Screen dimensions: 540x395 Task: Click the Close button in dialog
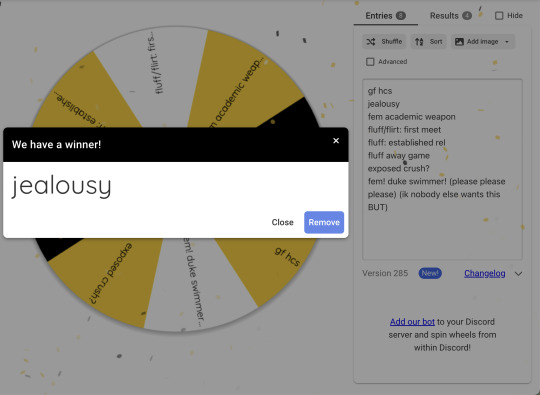click(282, 222)
